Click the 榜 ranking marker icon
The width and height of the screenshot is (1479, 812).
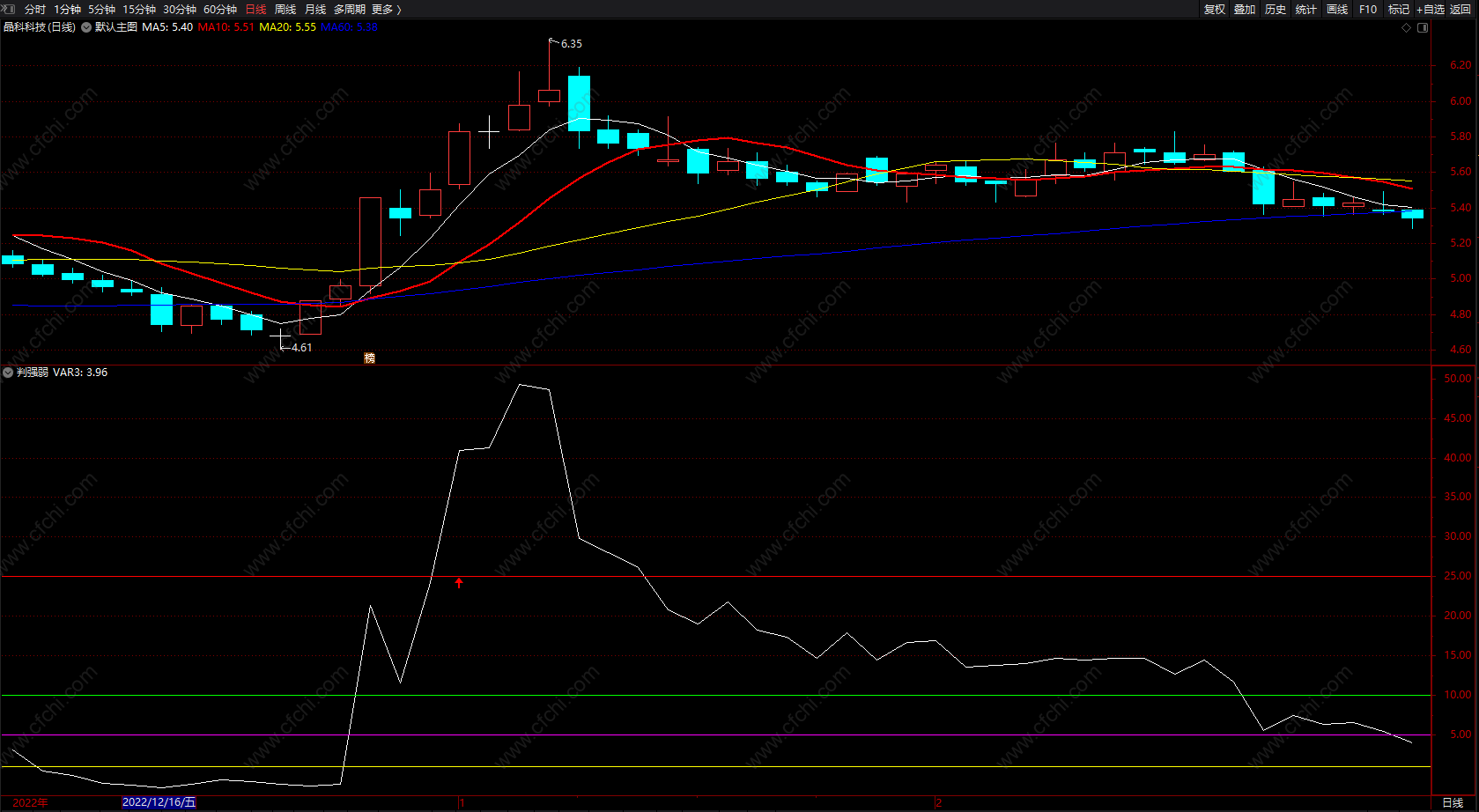click(370, 358)
